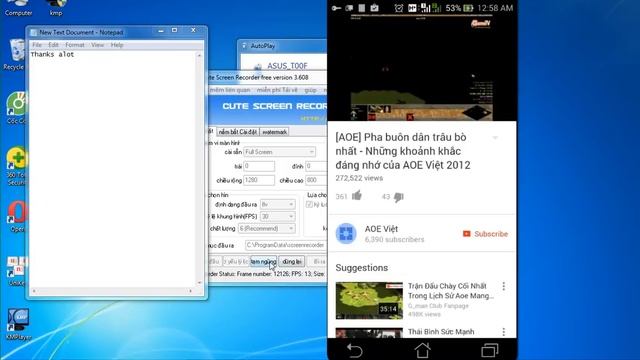Tap the AOE video player area

point(422,67)
